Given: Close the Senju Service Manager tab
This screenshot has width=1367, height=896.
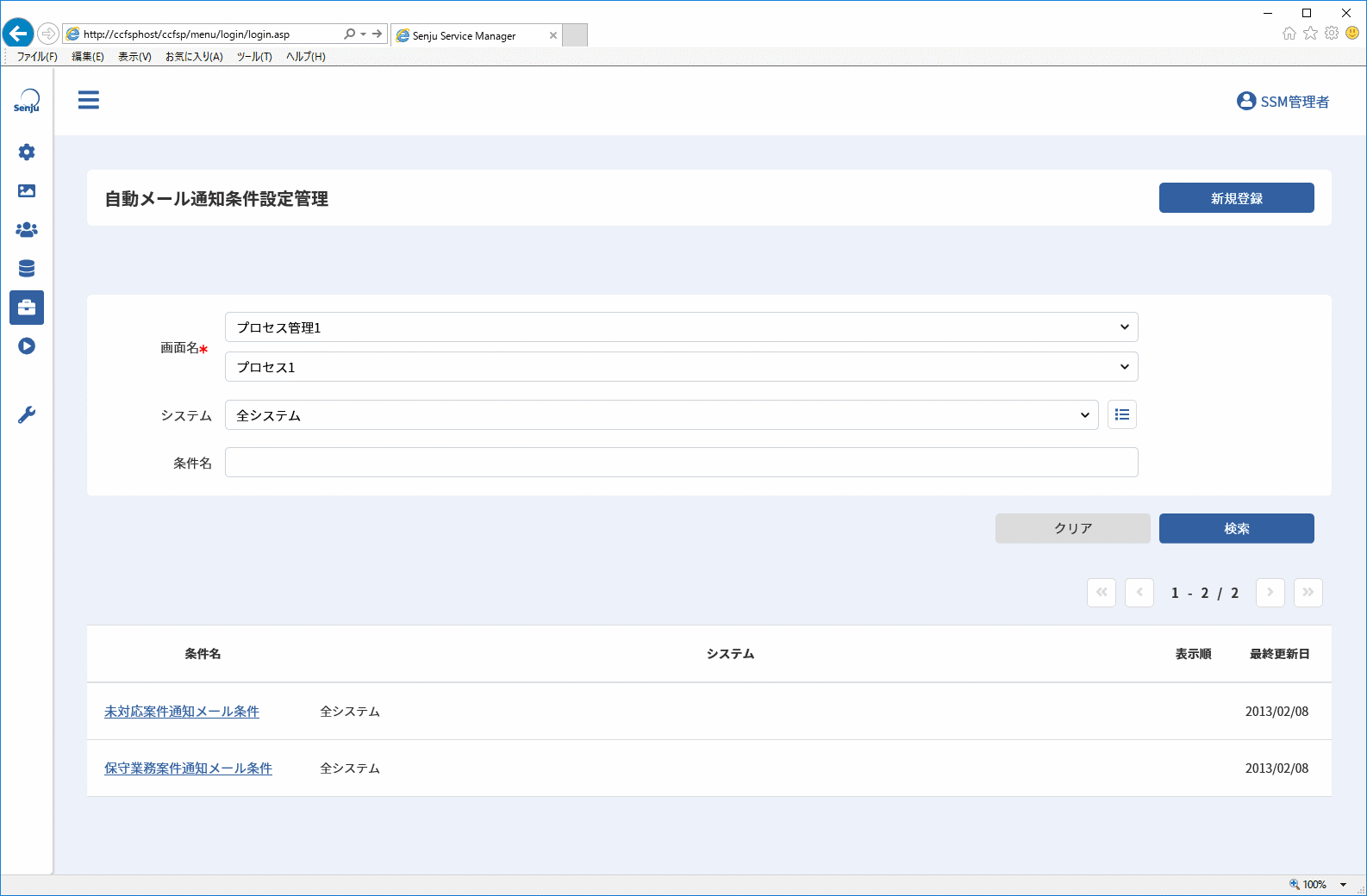Looking at the screenshot, I should [x=553, y=35].
